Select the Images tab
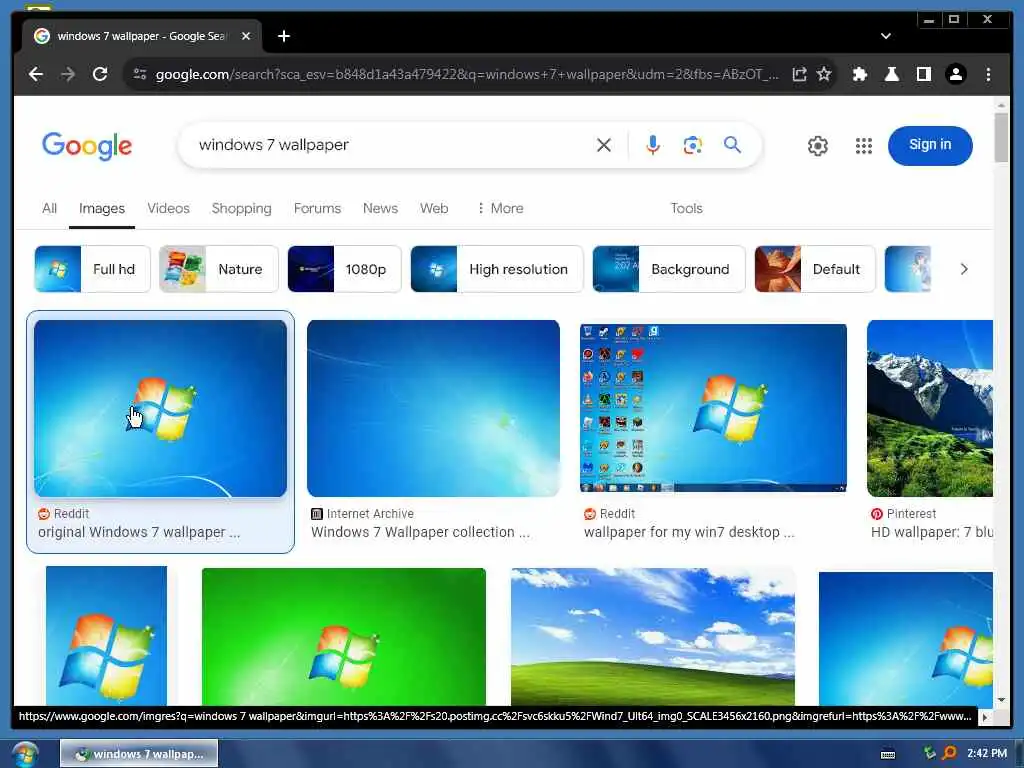 pyautogui.click(x=102, y=208)
